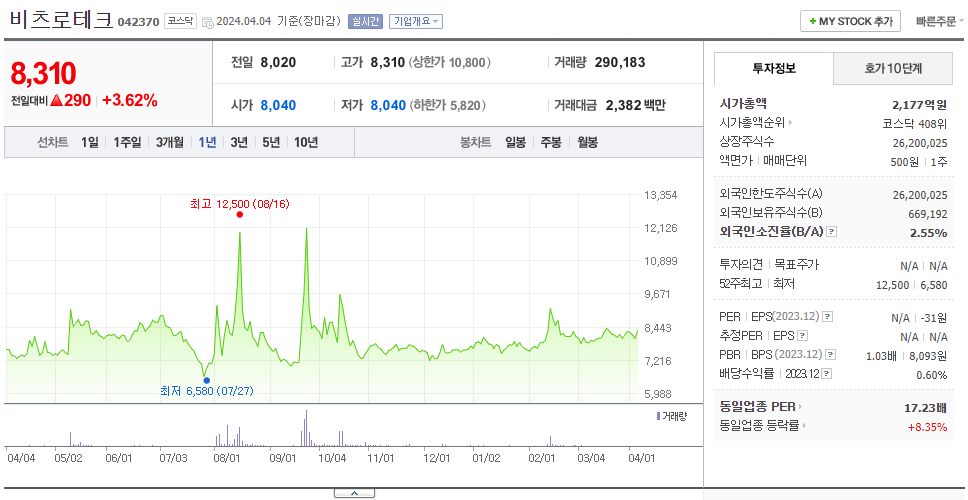Select the 3년 line chart range

[x=239, y=143]
